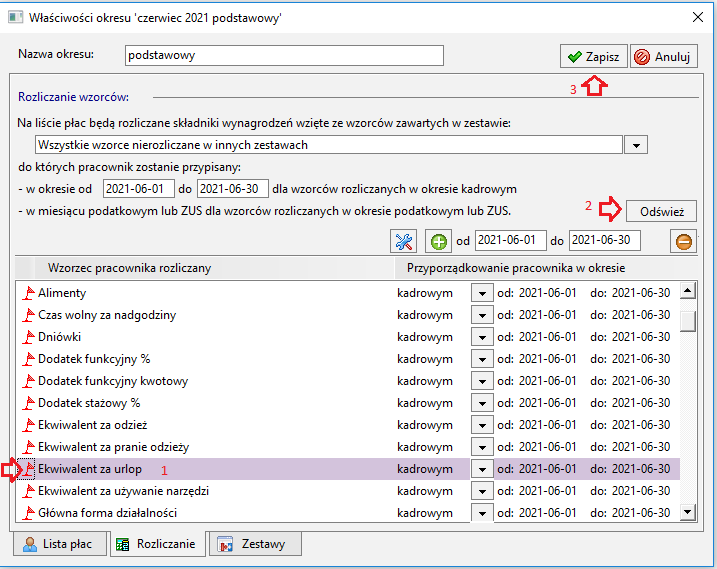Click the red flag icon beside Alimenty
The image size is (717, 569).
click(28, 293)
